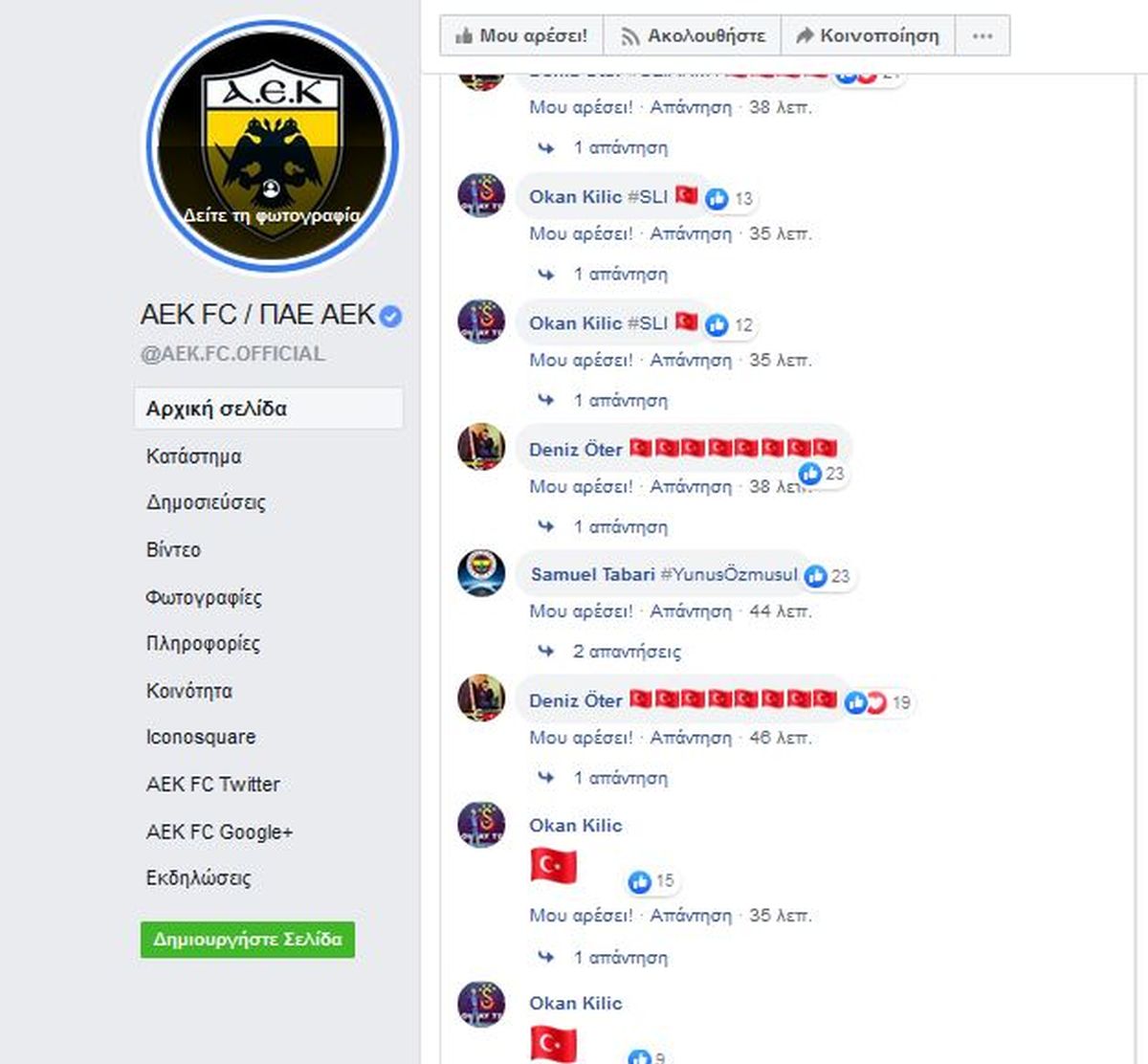Open the three-dots more options button

[x=982, y=36]
